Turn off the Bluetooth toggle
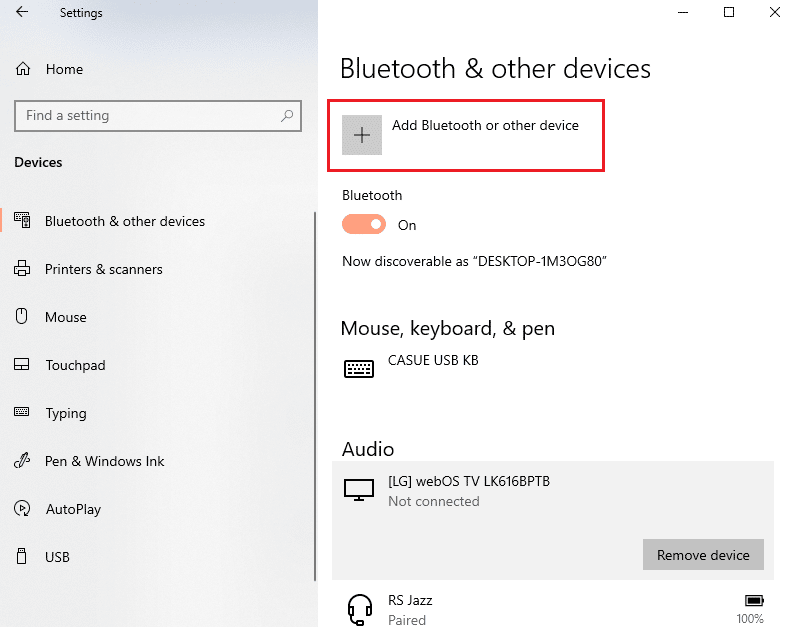The width and height of the screenshot is (789, 627). click(363, 225)
